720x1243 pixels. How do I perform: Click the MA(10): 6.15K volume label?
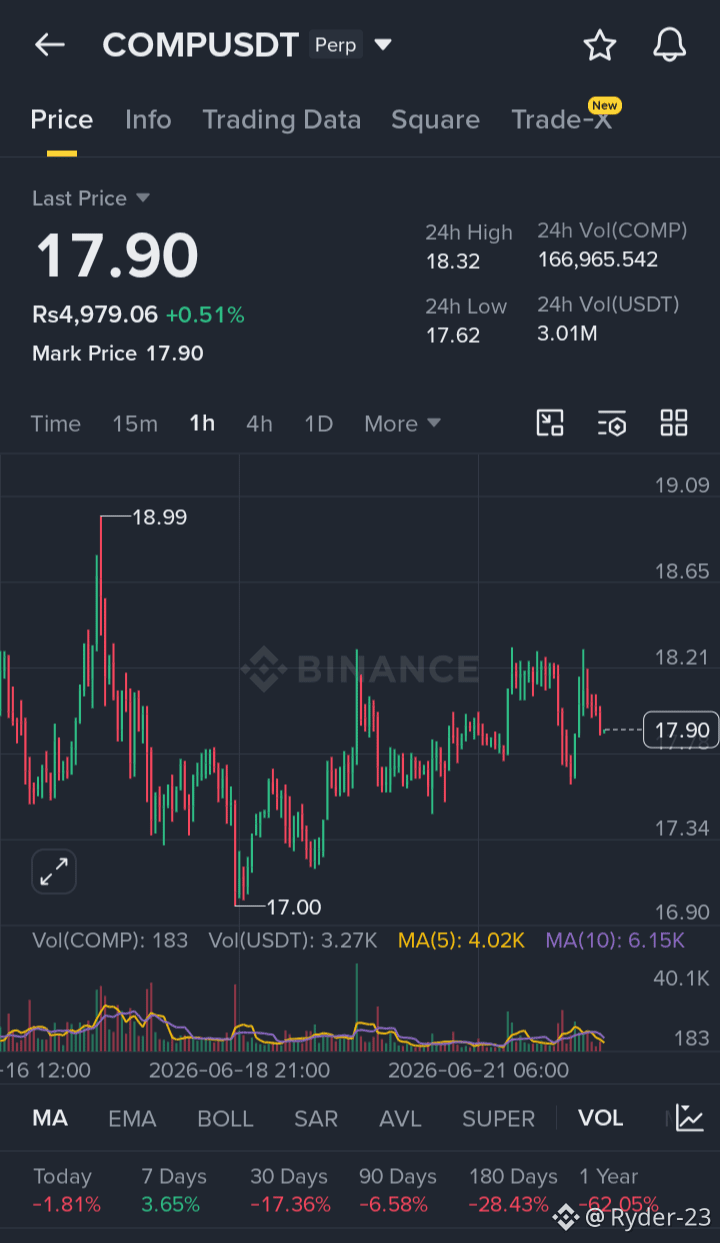tap(615, 940)
